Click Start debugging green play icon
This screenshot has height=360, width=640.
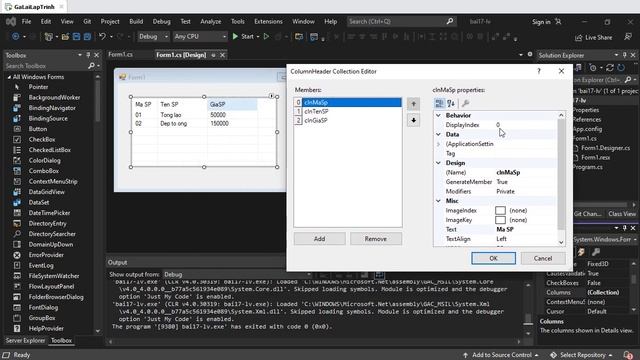click(x=235, y=36)
